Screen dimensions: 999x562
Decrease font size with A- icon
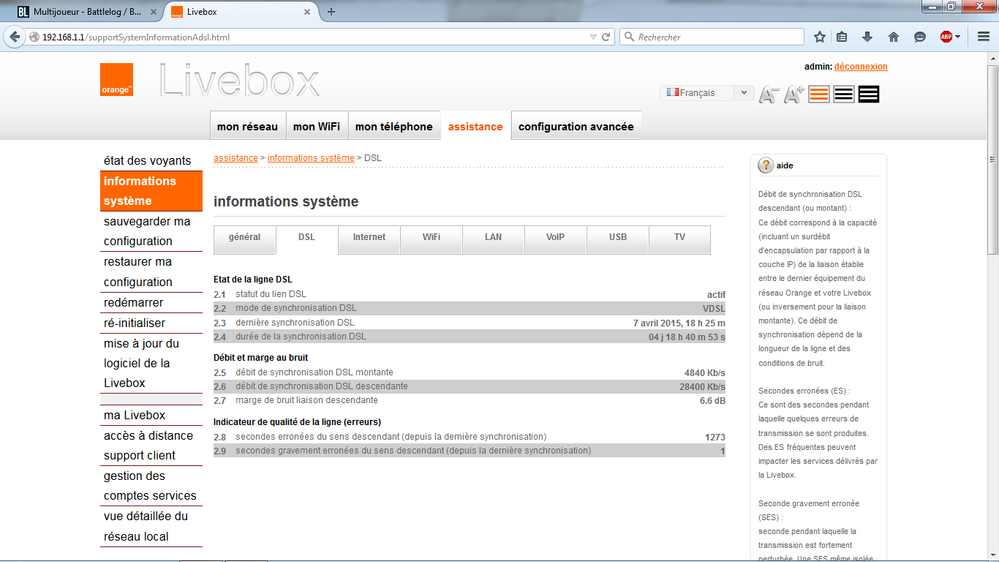coord(768,94)
